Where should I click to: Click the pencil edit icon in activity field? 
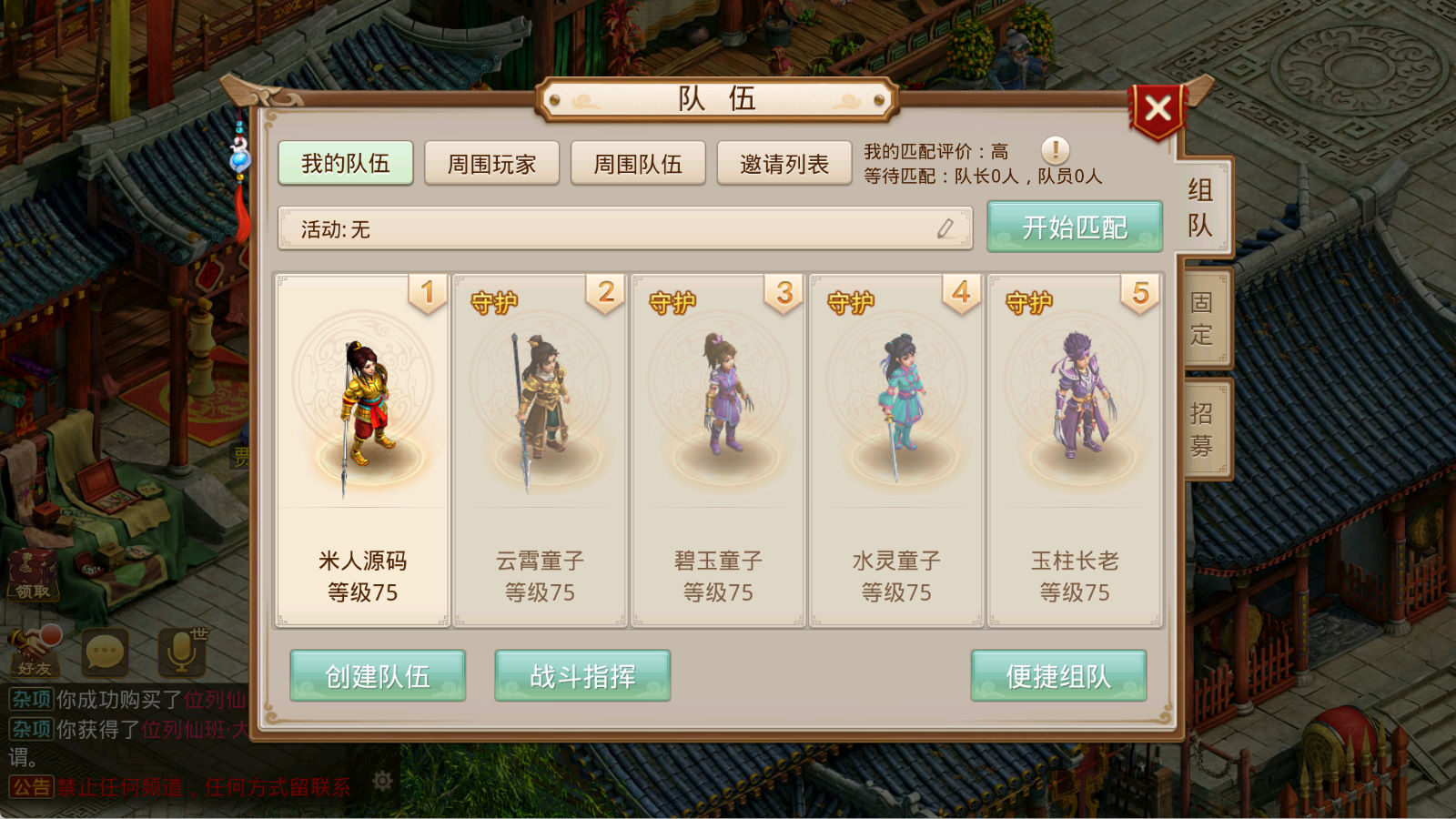[x=945, y=228]
